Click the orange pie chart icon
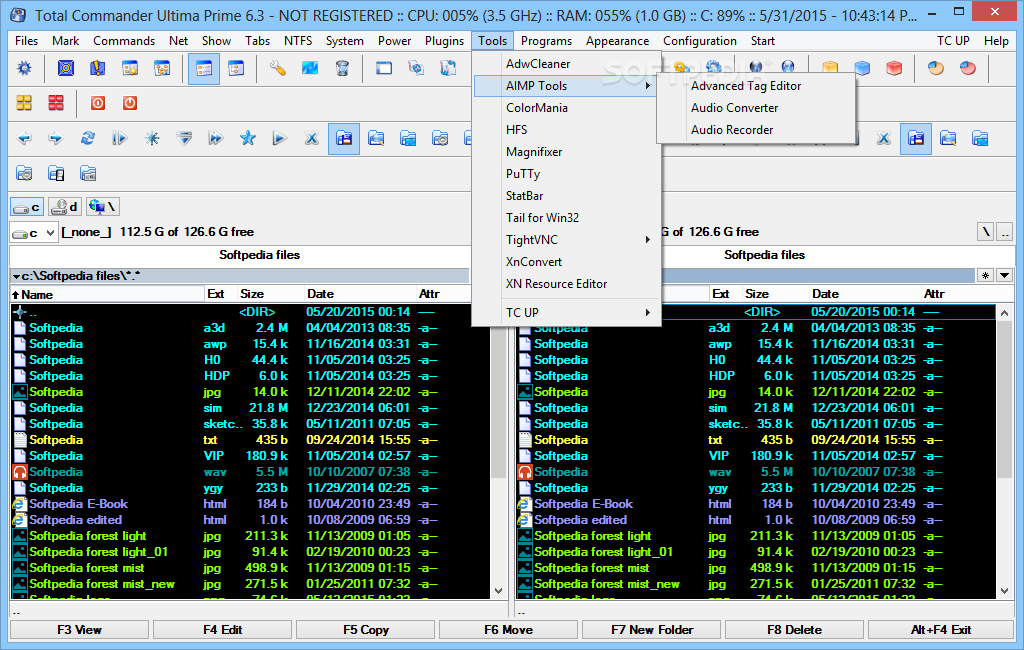This screenshot has width=1024, height=650. pyautogui.click(x=936, y=68)
